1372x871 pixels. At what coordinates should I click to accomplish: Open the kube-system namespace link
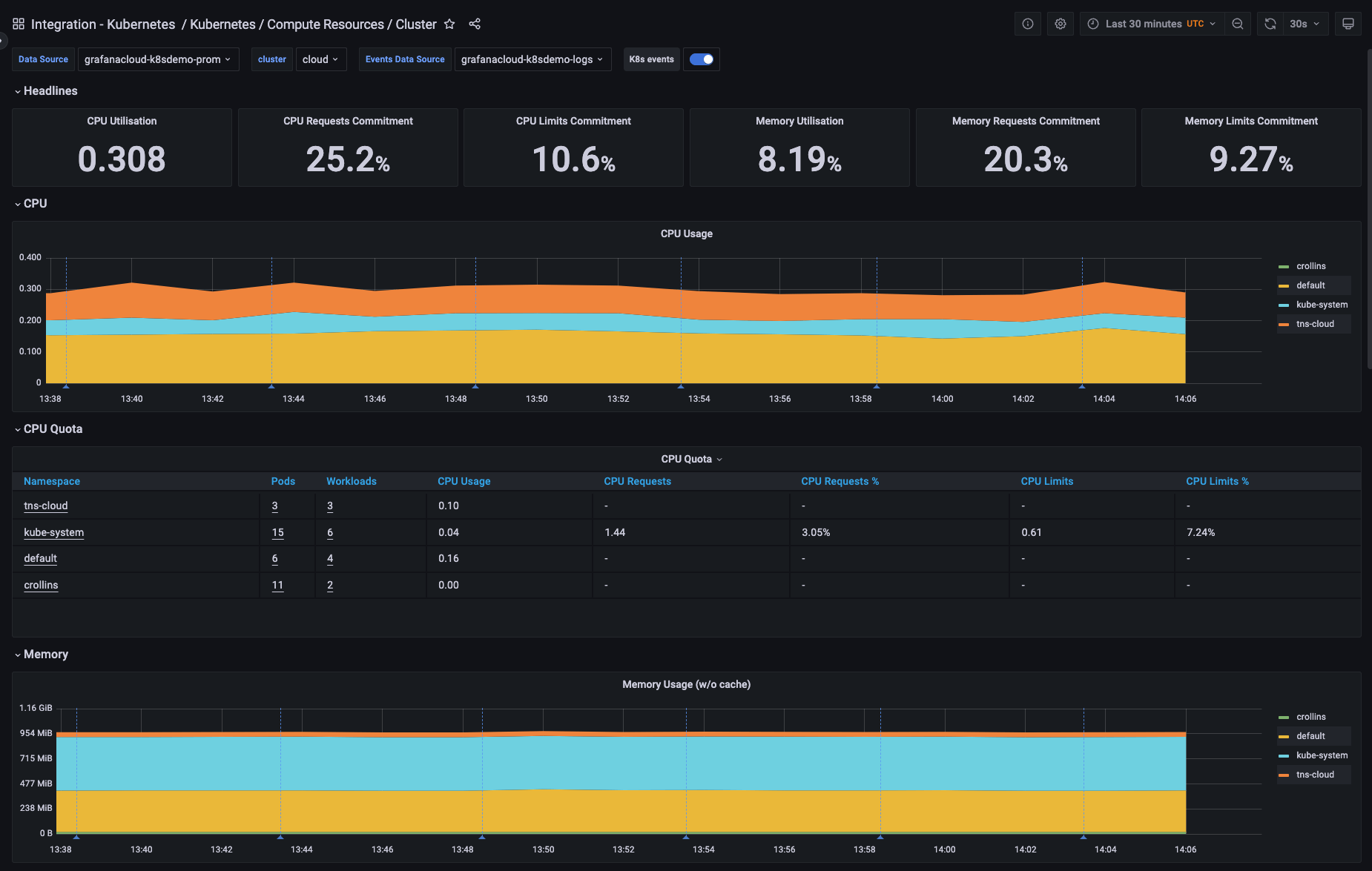(53, 531)
